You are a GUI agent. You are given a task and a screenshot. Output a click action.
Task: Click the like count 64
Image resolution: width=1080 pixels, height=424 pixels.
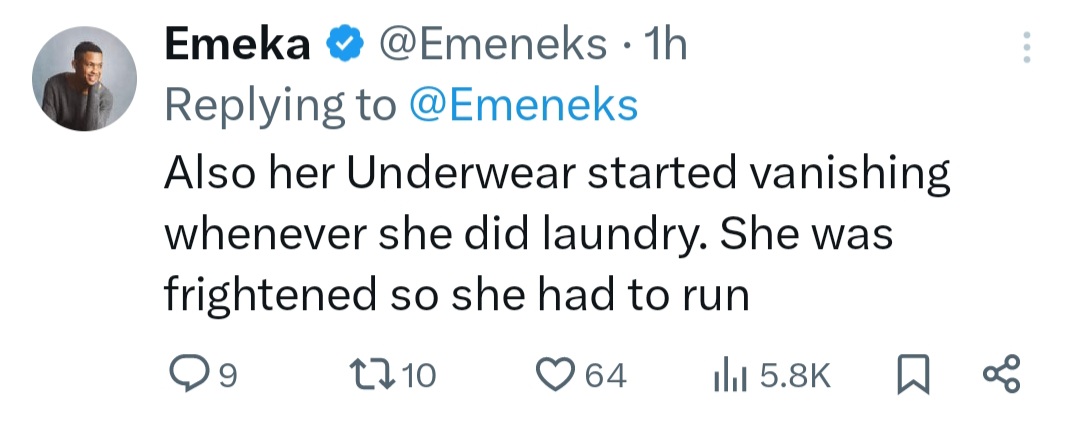(605, 377)
